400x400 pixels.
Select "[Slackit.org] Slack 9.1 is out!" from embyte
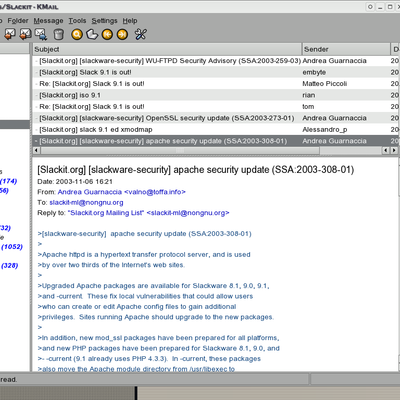216,72
